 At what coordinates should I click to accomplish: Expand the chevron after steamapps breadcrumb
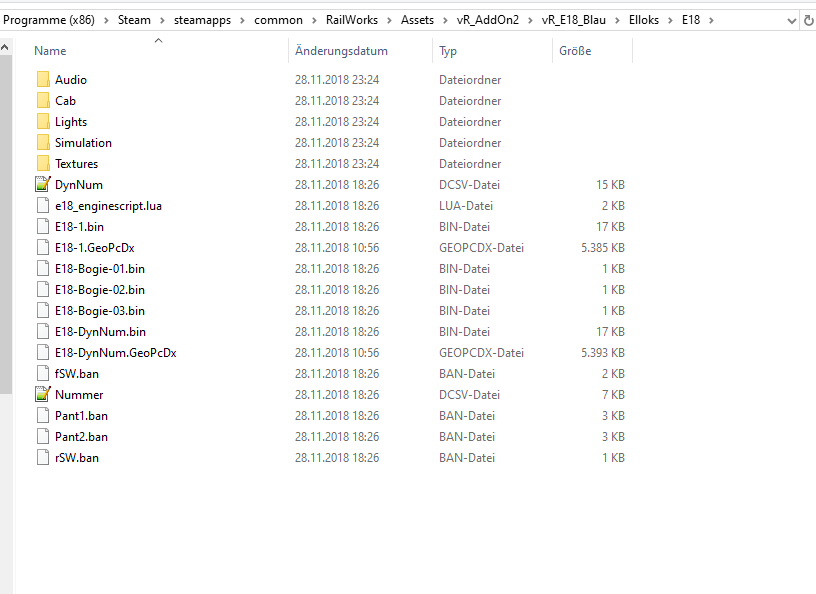tap(243, 20)
